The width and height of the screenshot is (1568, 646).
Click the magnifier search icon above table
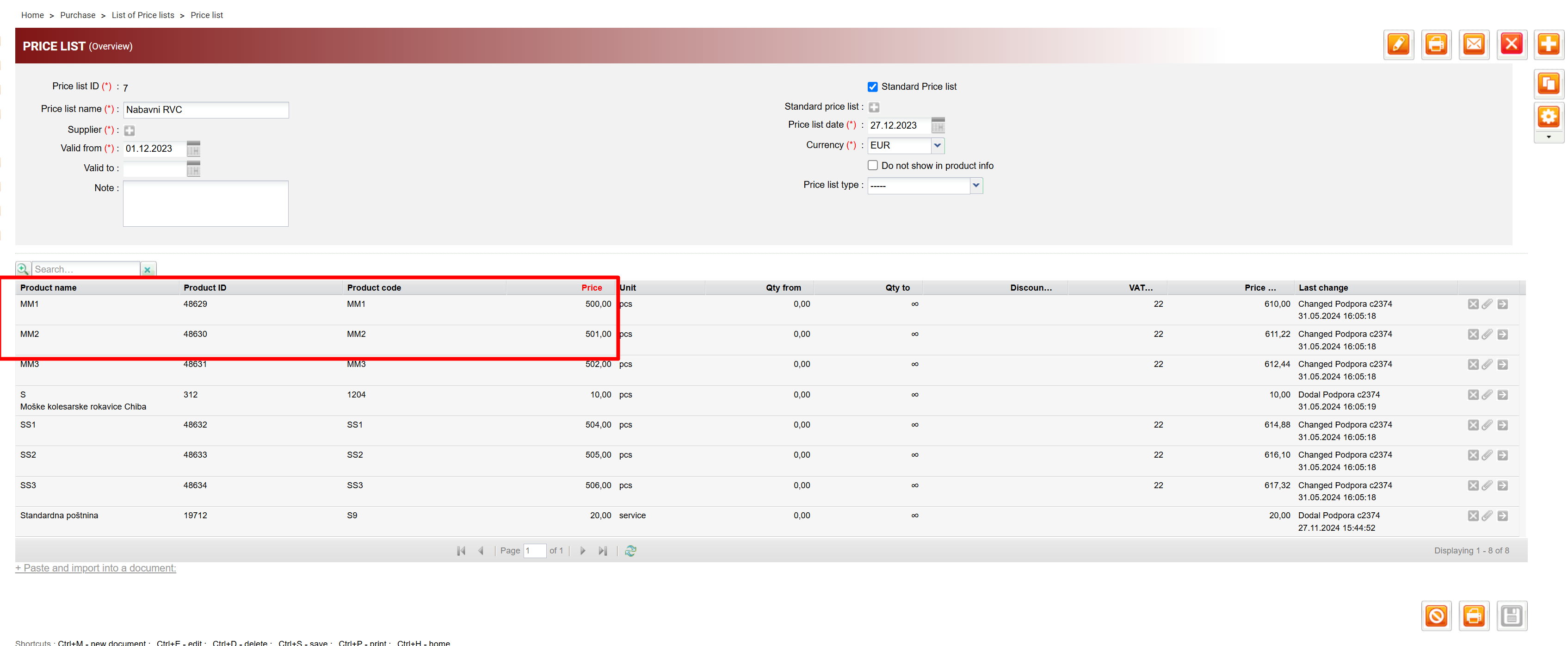pyautogui.click(x=23, y=268)
